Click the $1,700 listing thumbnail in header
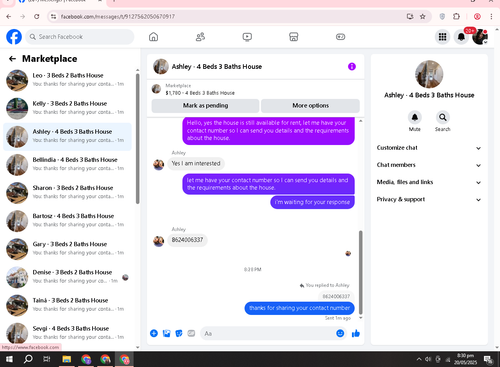 pos(156,89)
